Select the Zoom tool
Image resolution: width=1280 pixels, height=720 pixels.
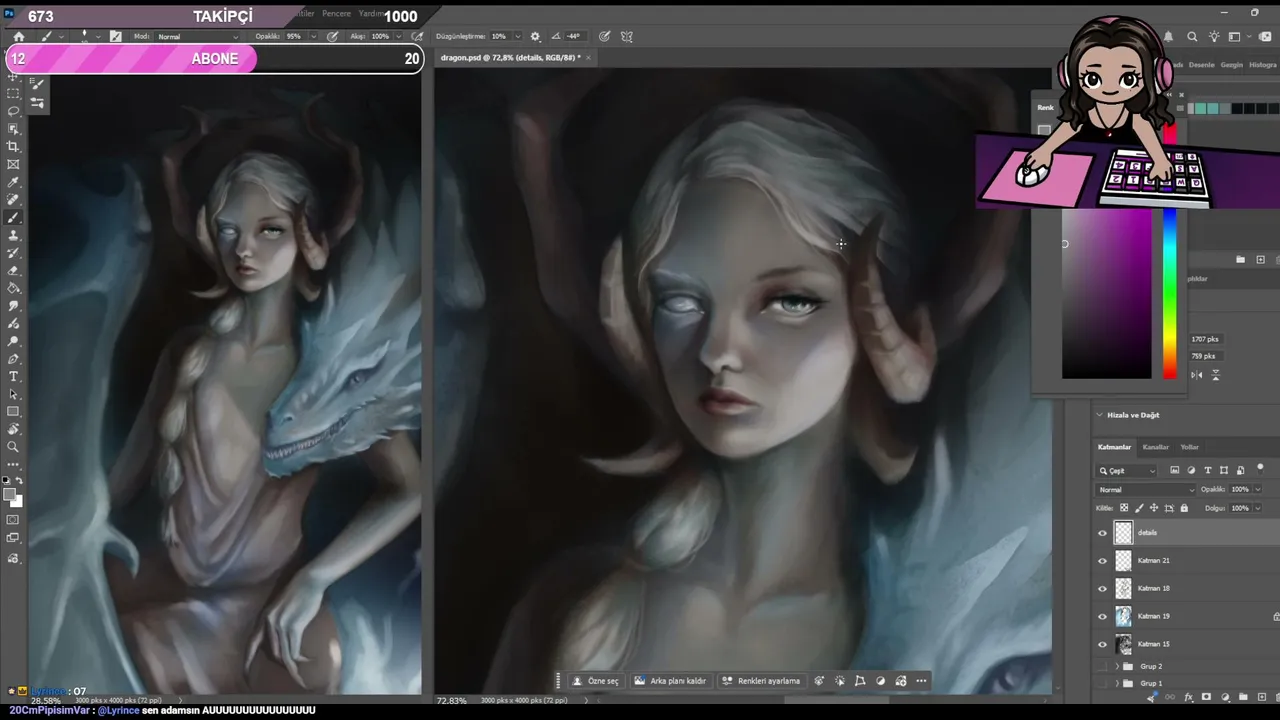coord(13,447)
